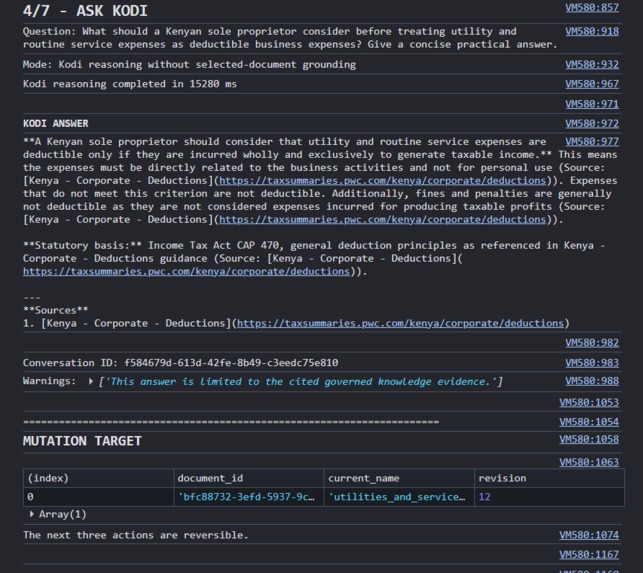Screen dimensions: 643x573
Task: Click the Conversation ID line
Action: click(x=180, y=363)
